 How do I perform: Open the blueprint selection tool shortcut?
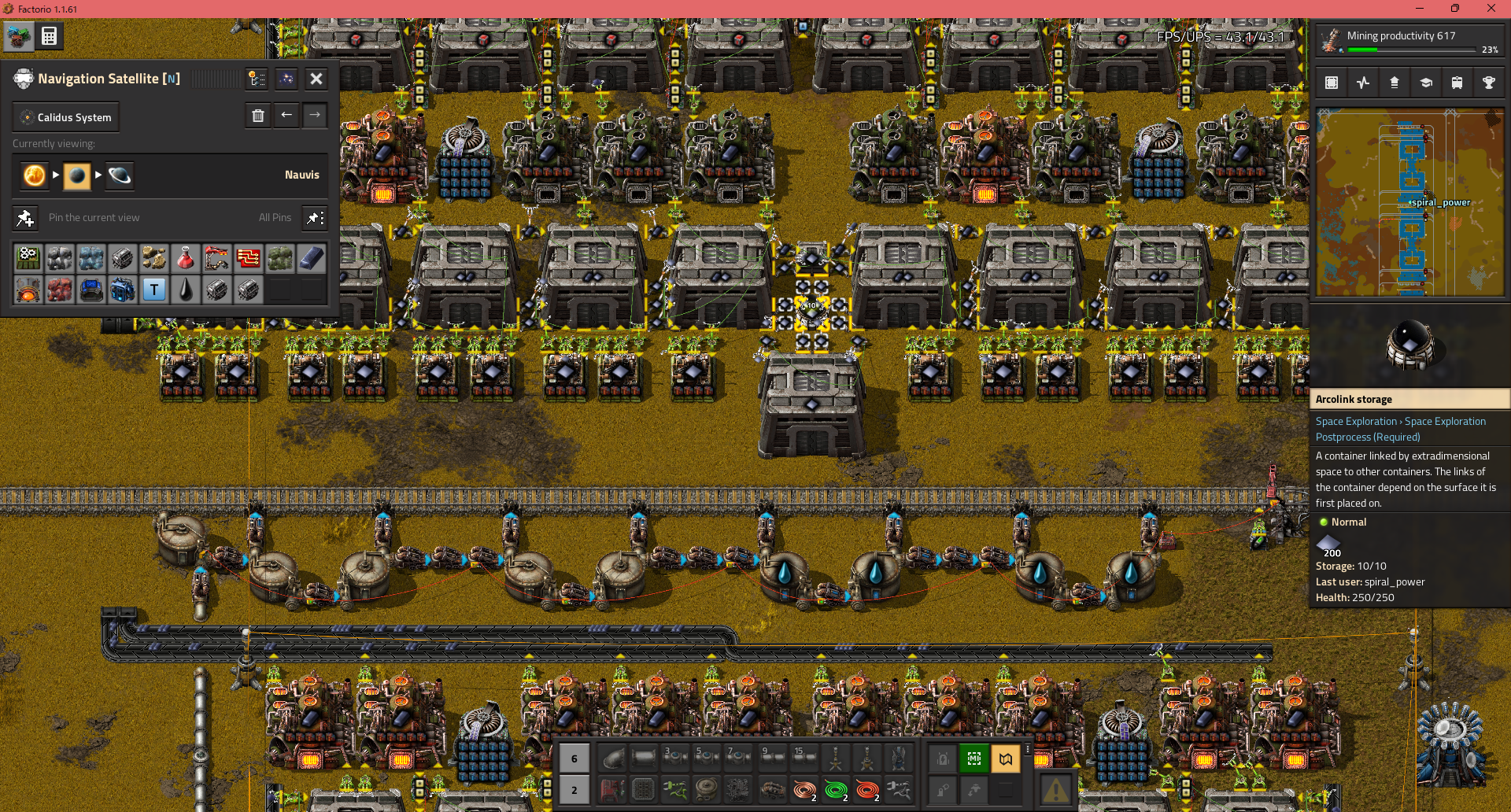[1332, 83]
